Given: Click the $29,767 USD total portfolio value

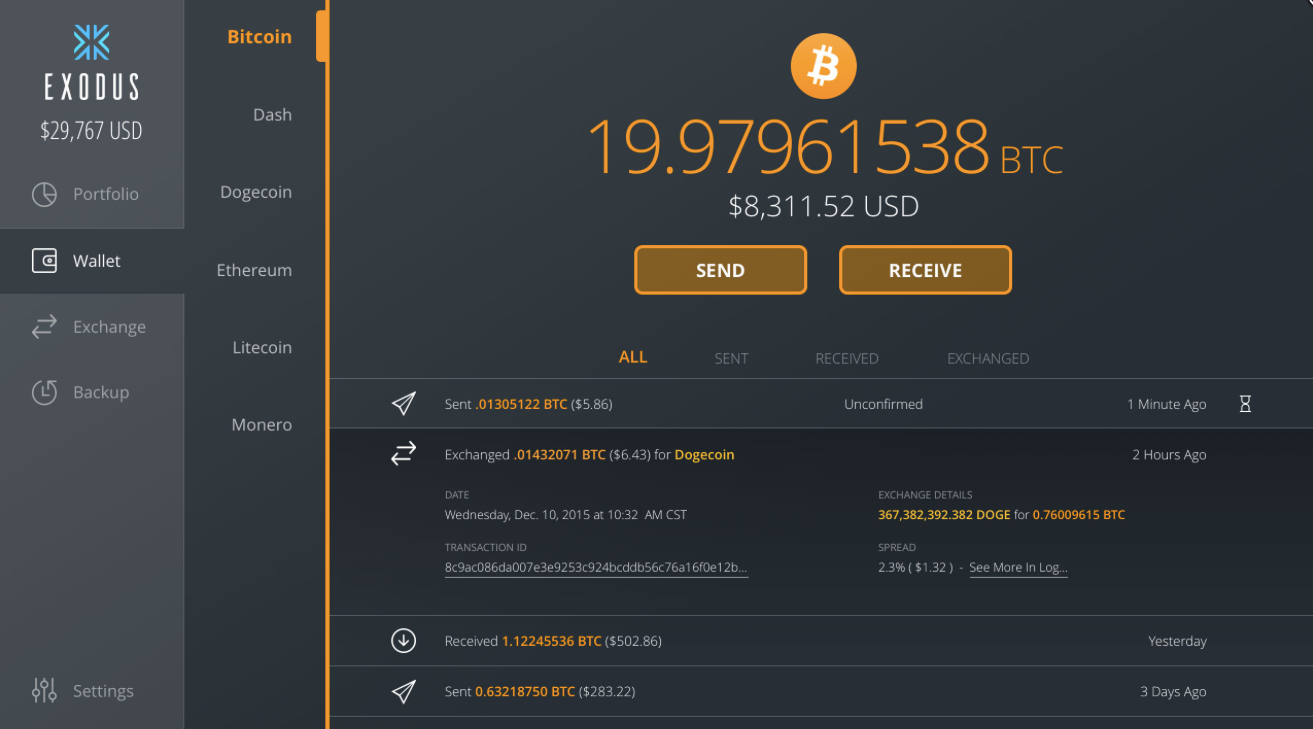Looking at the screenshot, I should (x=91, y=130).
